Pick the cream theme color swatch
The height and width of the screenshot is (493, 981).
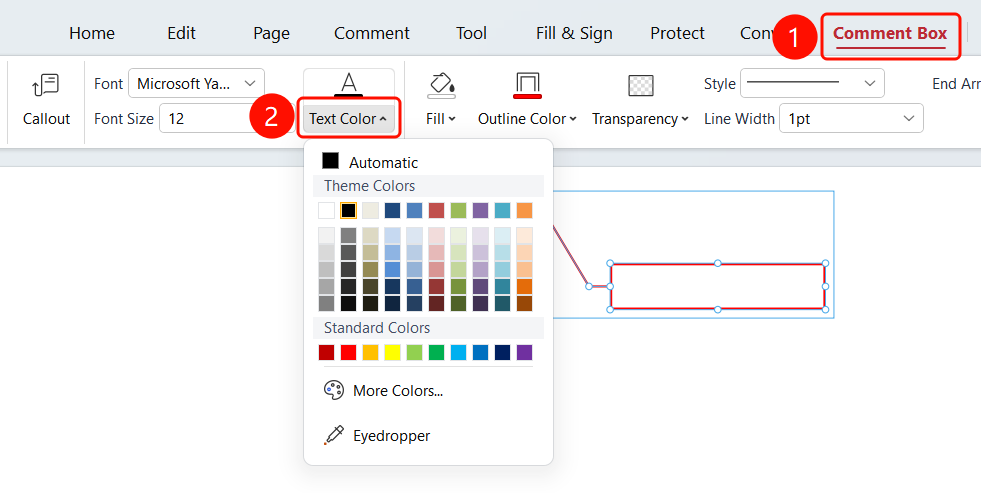(370, 210)
